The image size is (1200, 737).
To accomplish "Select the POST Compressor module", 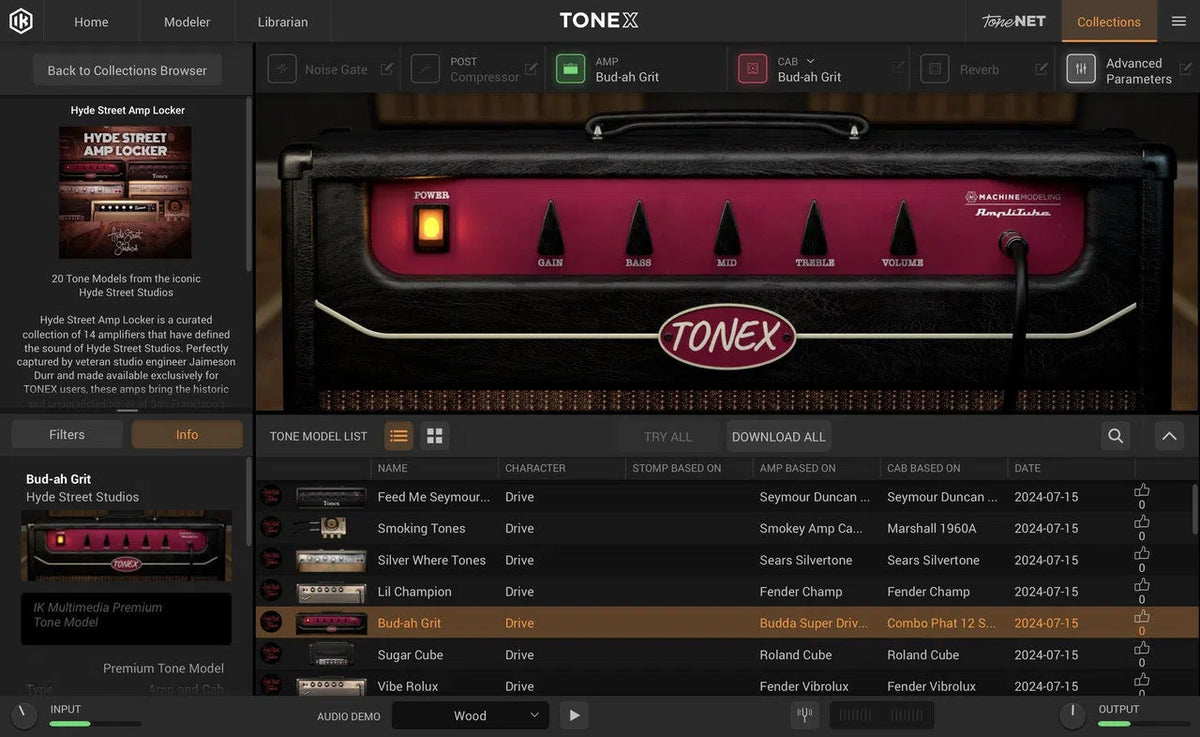I will coord(425,68).
